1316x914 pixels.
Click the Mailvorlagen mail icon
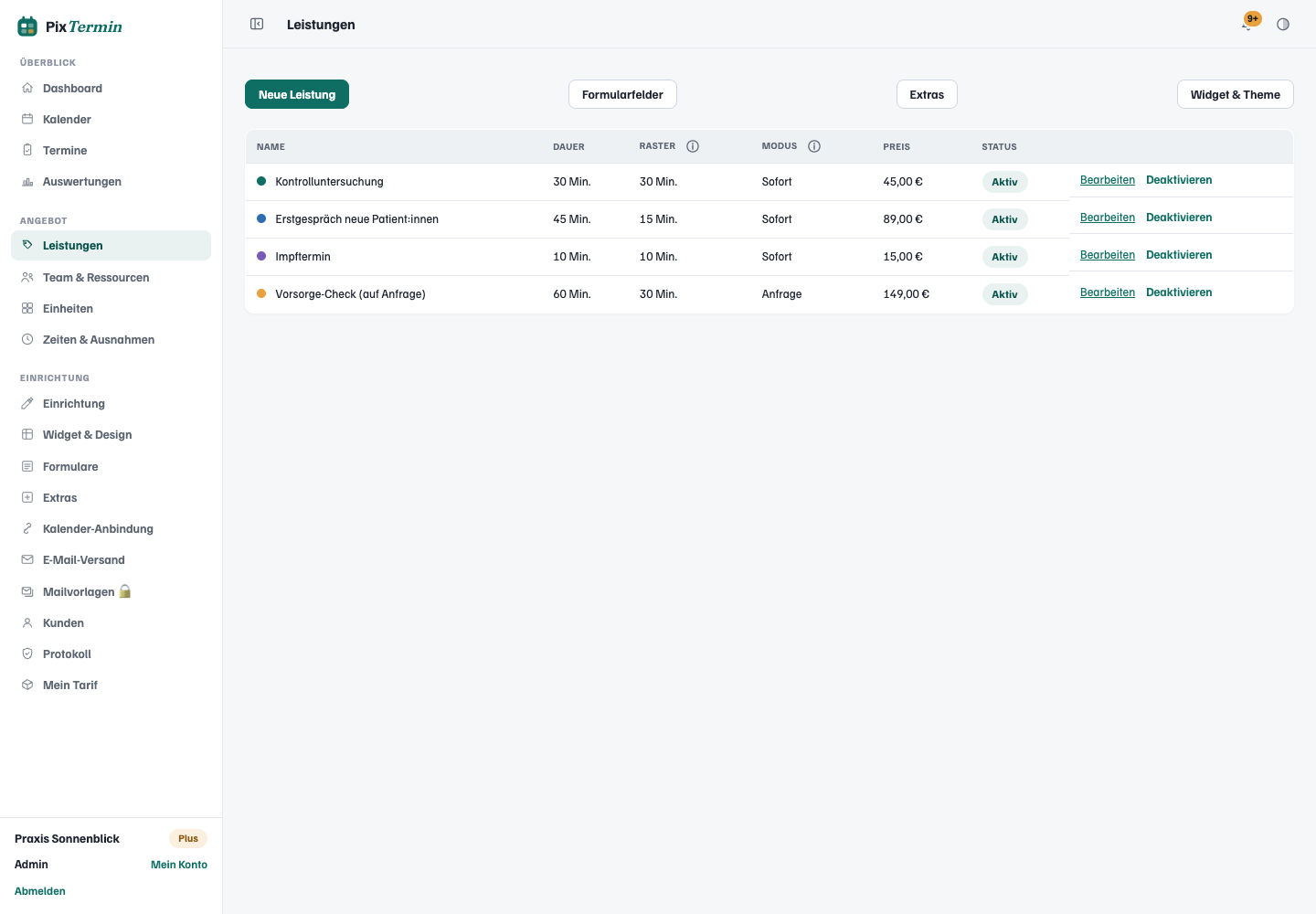click(27, 592)
